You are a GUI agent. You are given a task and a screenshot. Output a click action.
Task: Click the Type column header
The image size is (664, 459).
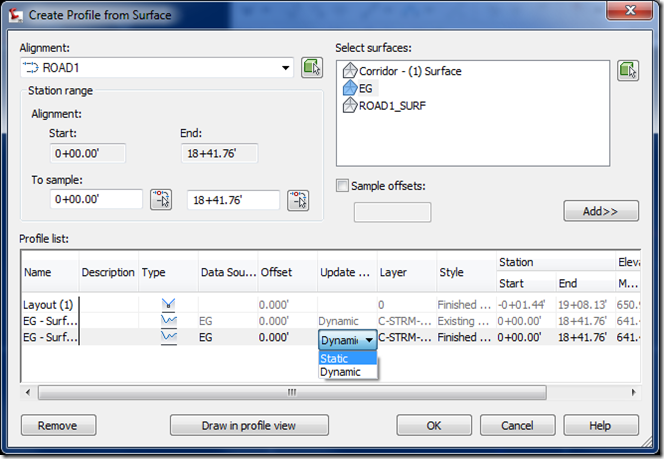pyautogui.click(x=168, y=272)
